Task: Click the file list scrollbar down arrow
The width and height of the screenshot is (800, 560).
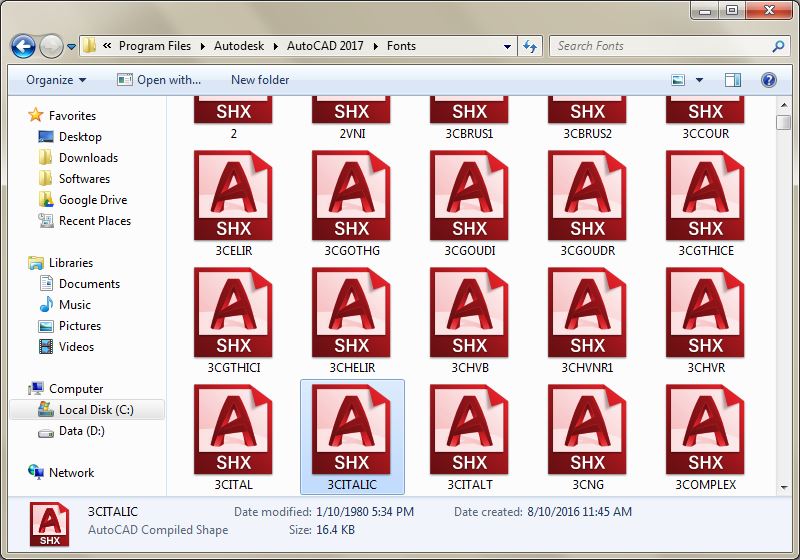Action: coord(784,488)
